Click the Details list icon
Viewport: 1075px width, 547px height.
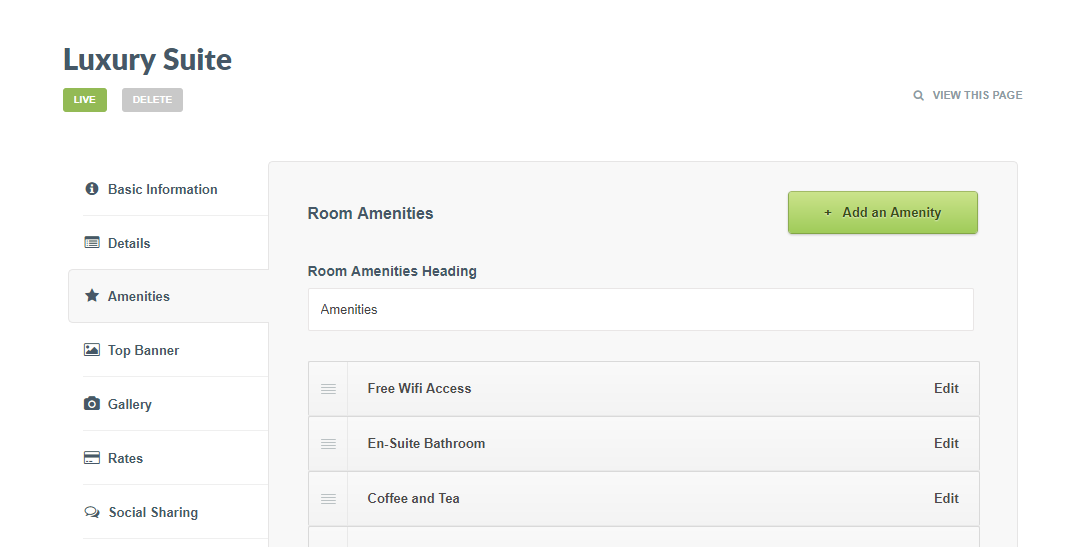[92, 243]
